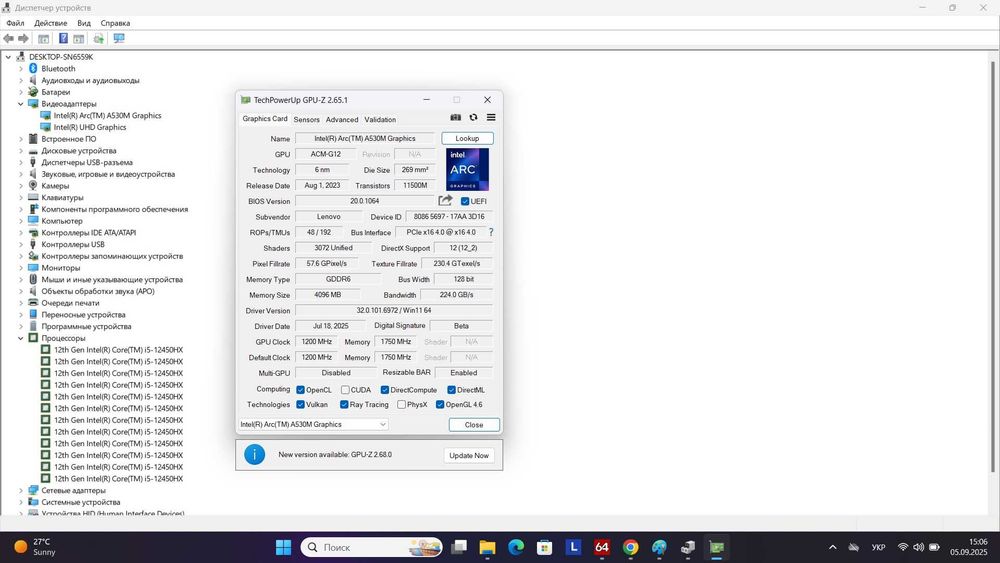Switch to the Sensors tab

coord(306,119)
